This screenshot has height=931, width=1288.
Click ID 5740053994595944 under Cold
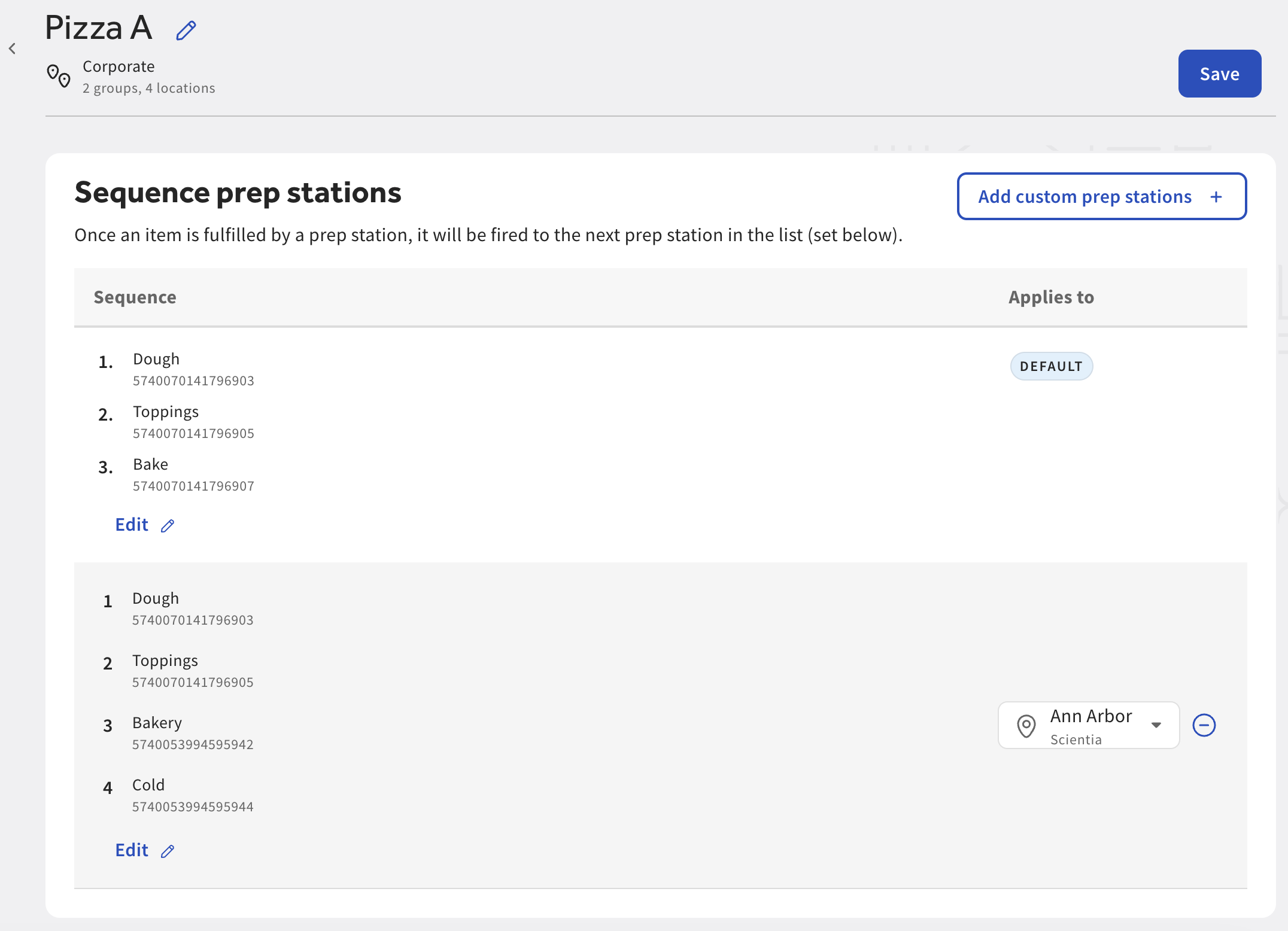pyautogui.click(x=193, y=807)
